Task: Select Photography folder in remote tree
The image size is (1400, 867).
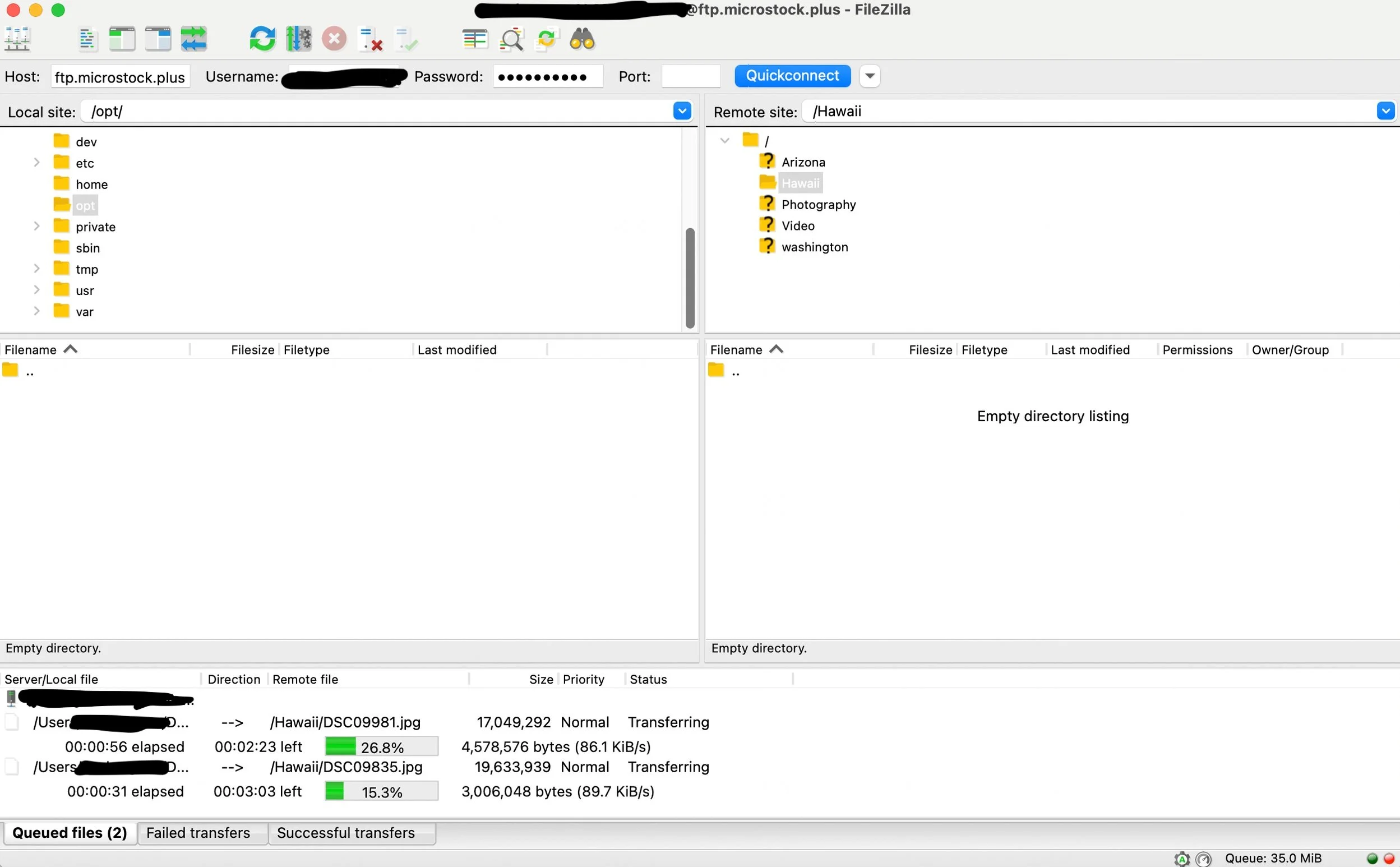Action: 818,205
